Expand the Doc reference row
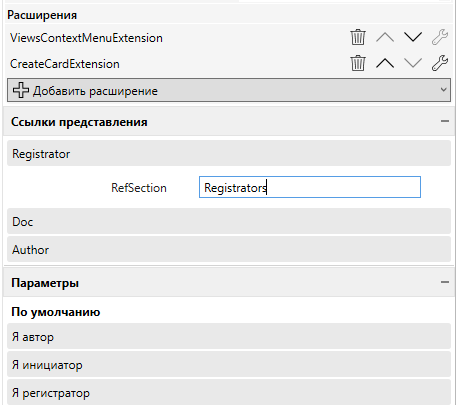456x405 pixels. tap(229, 221)
